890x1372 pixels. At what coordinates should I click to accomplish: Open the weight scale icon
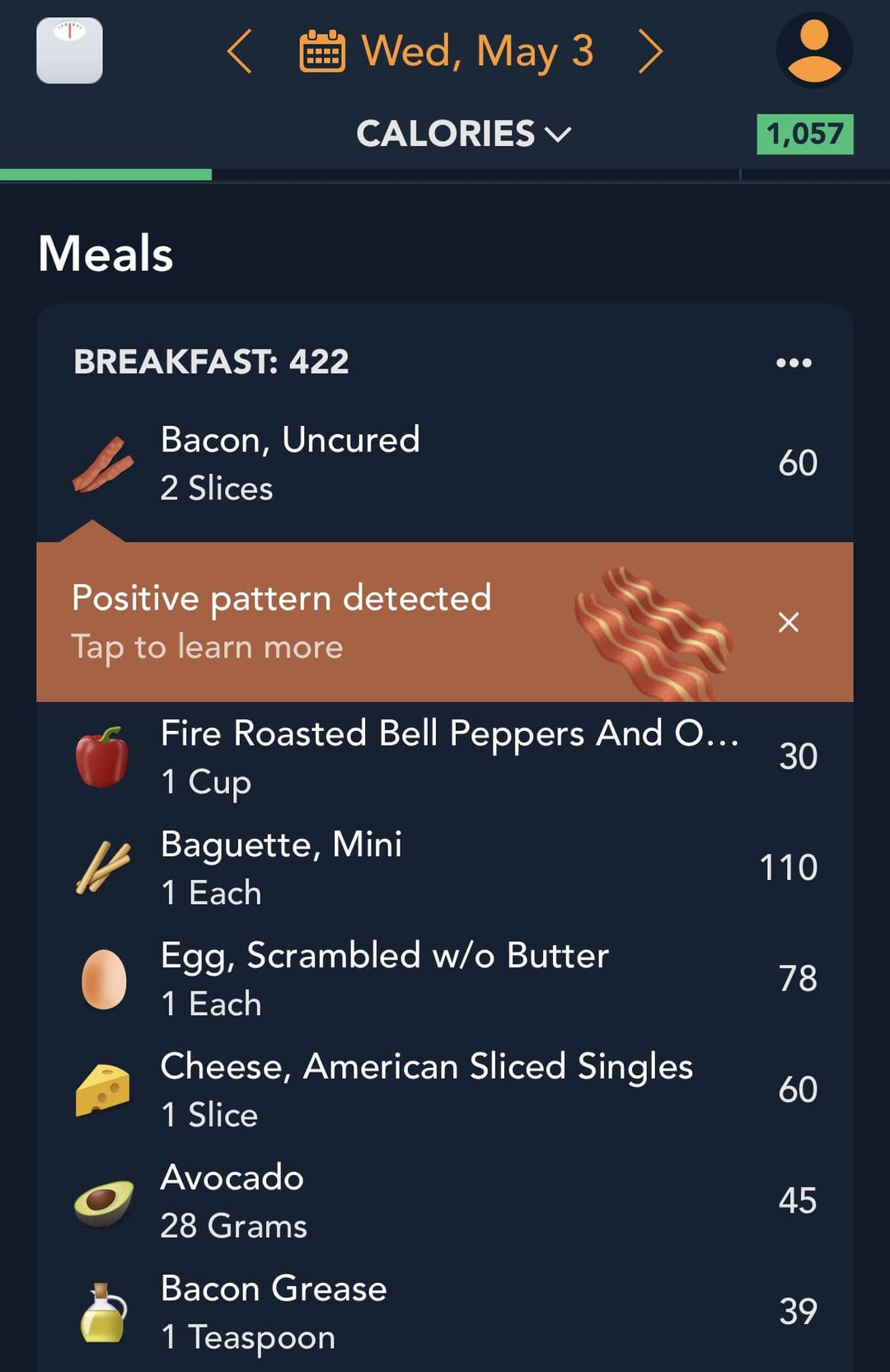tap(70, 50)
